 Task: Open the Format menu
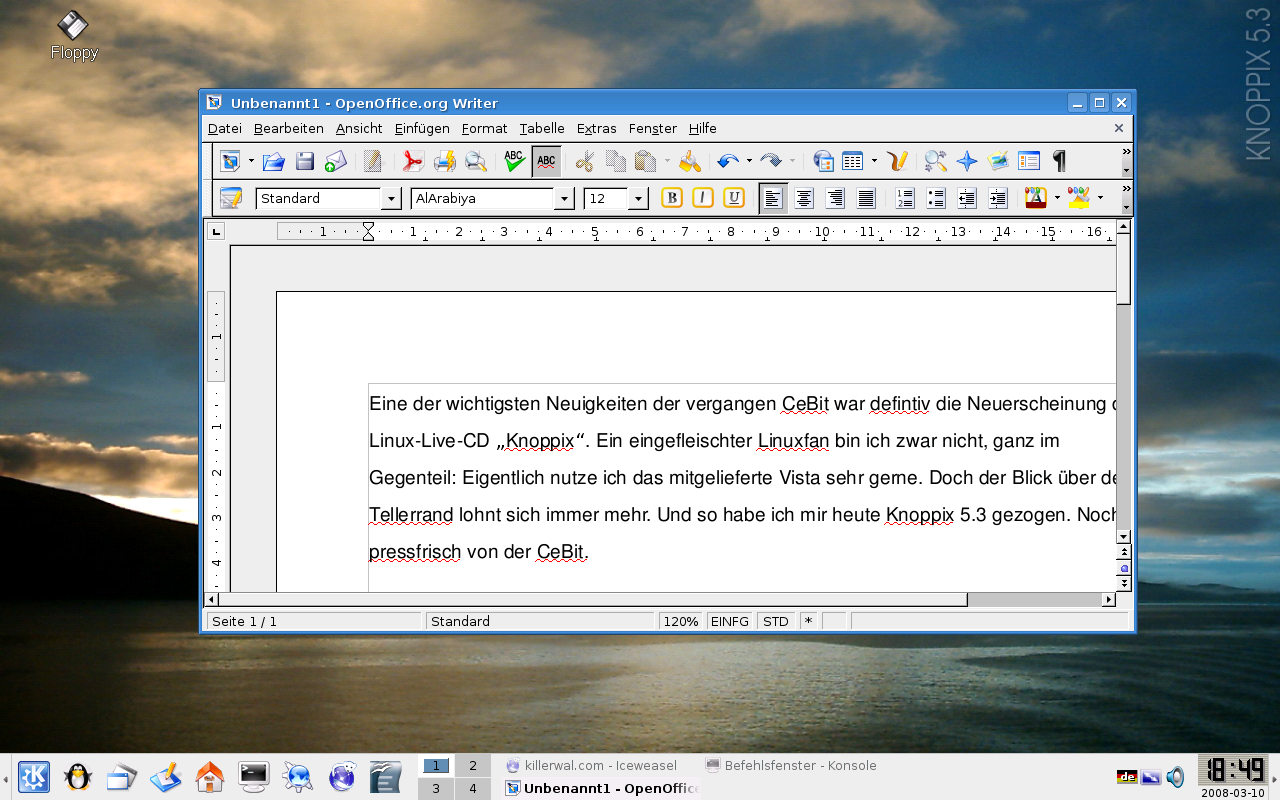click(x=484, y=128)
